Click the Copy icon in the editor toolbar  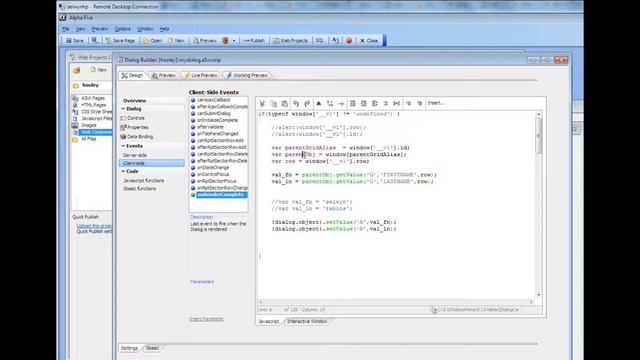pos(274,103)
